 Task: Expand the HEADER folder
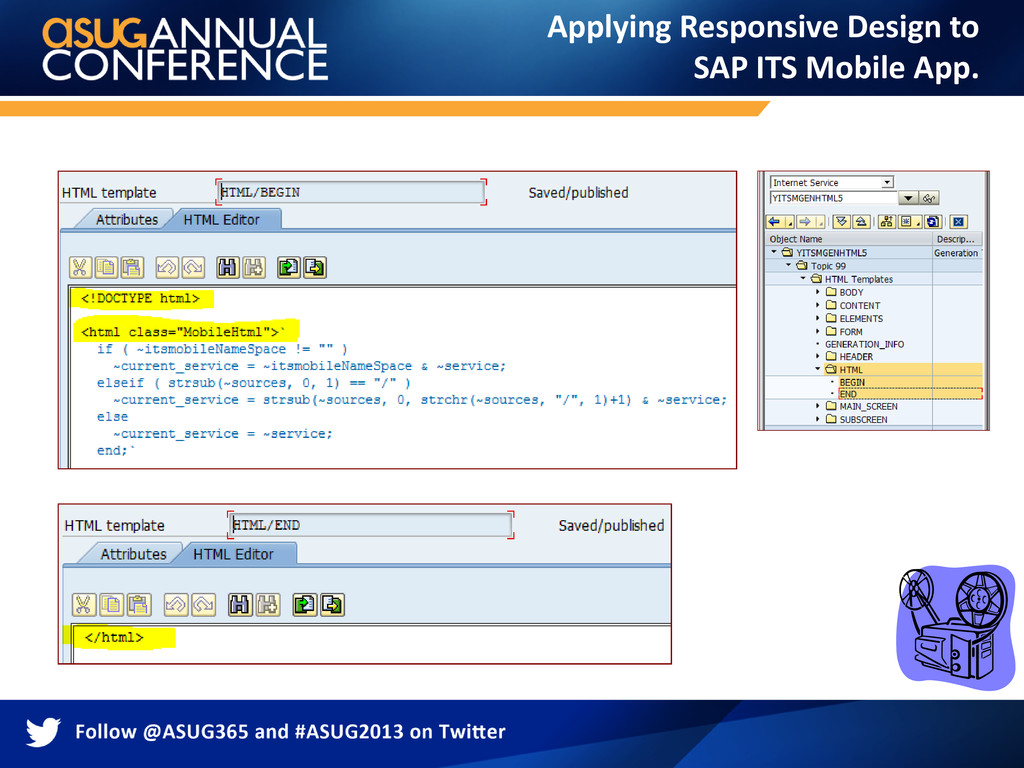[x=818, y=356]
